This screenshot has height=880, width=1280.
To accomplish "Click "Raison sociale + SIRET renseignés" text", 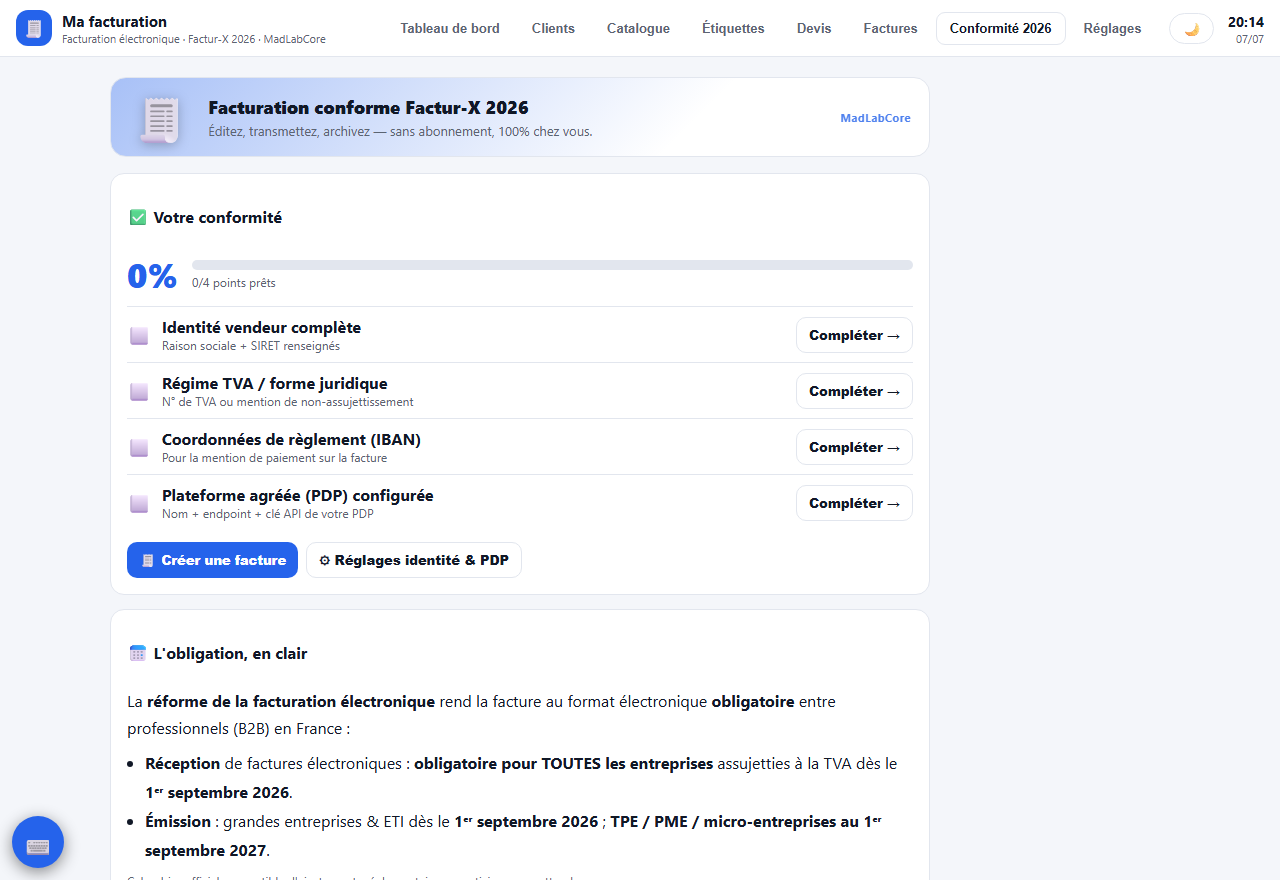I will click(251, 346).
